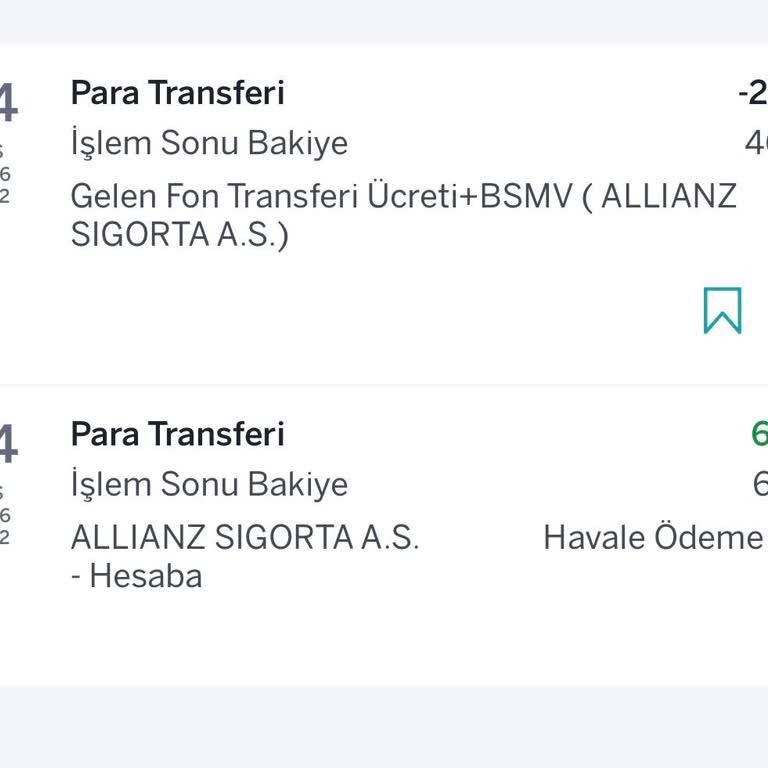Image resolution: width=768 pixels, height=768 pixels.
Task: Click ALLIANZ SIGORTA A.S. sender name line
Action: tap(245, 537)
